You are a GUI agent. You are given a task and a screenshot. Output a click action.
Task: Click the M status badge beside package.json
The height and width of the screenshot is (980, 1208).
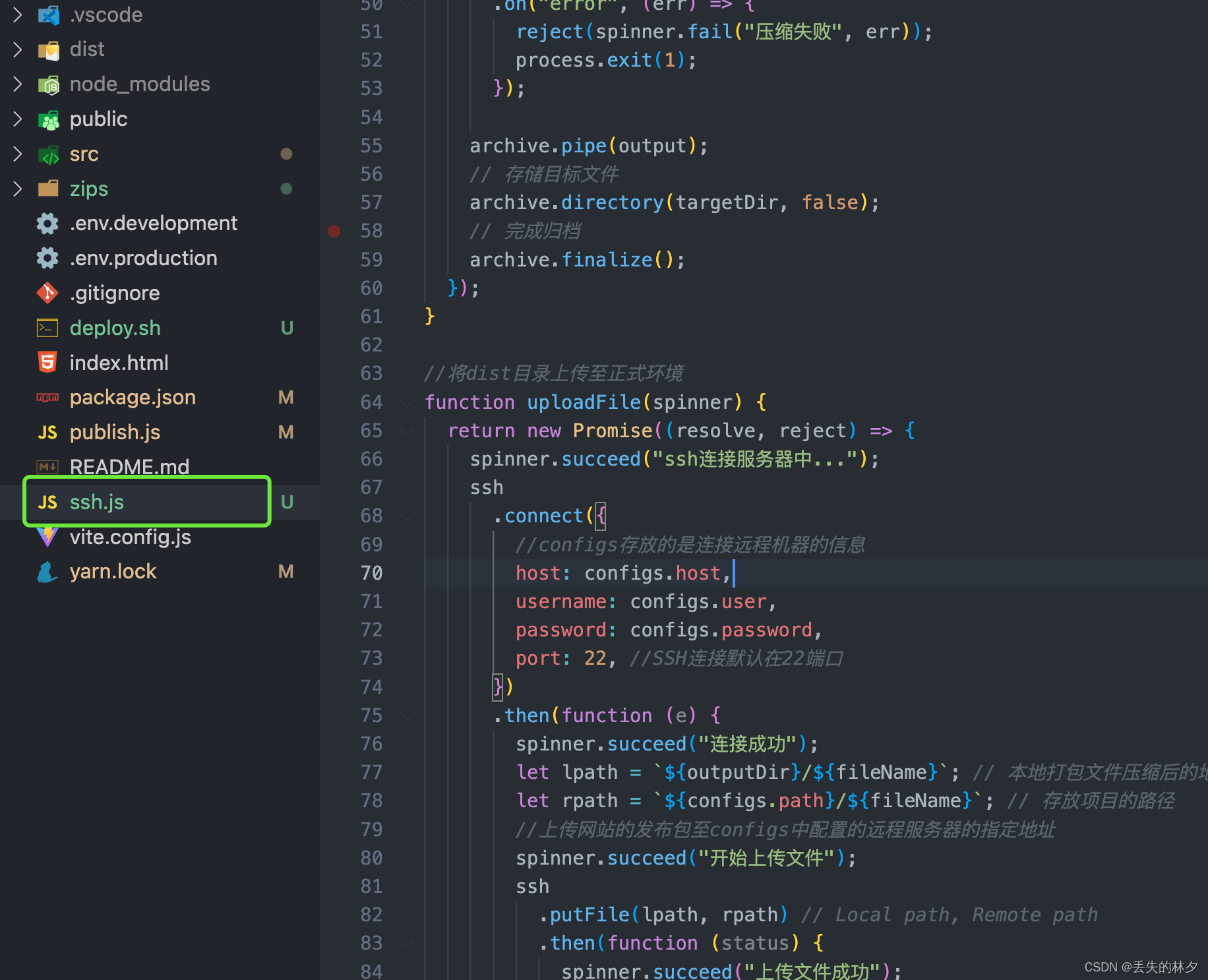coord(286,397)
